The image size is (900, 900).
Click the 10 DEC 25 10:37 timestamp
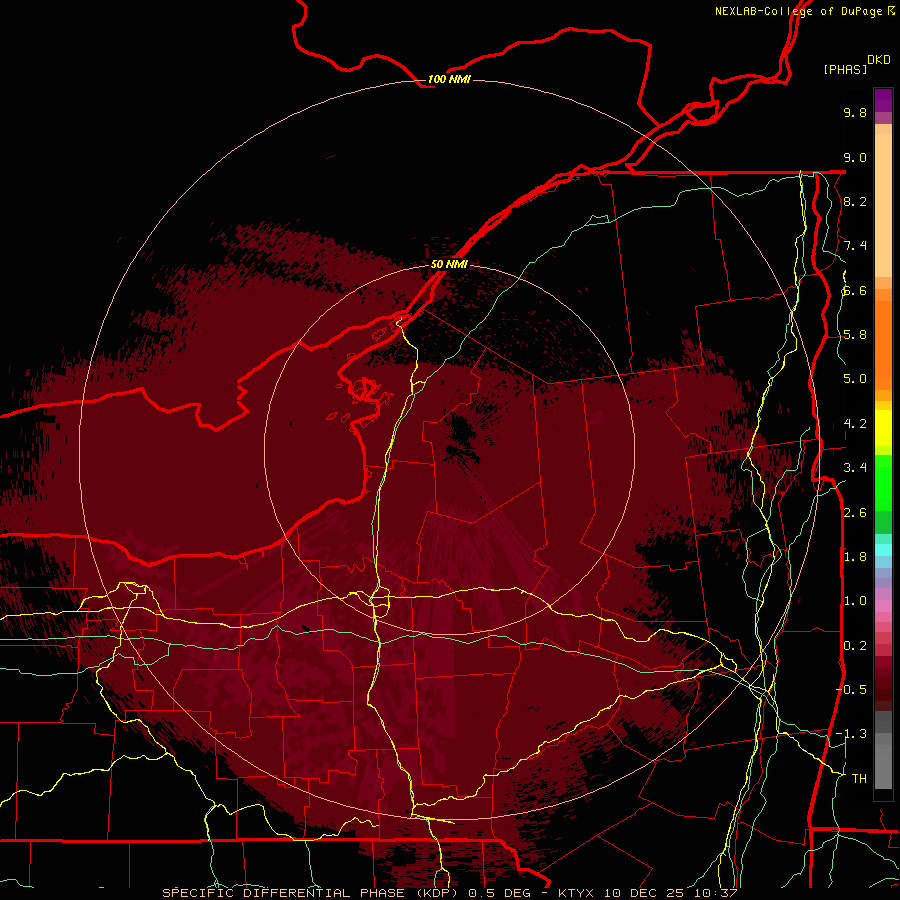click(670, 893)
